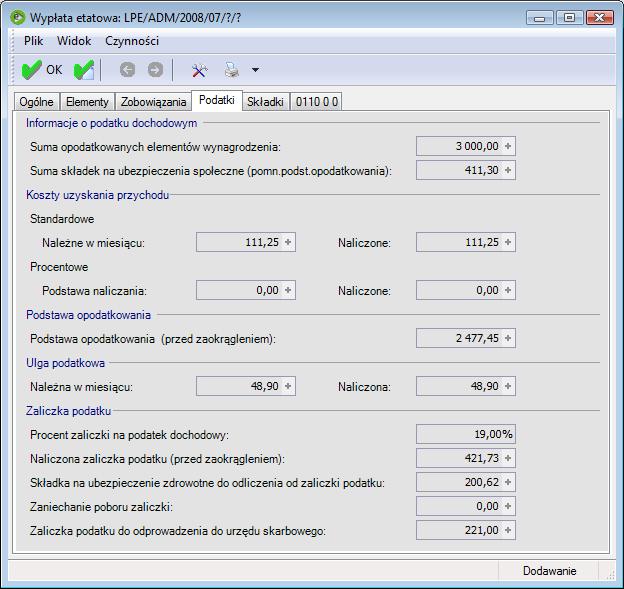Click the printer icon in toolbar
This screenshot has height=589, width=624.
[232, 70]
